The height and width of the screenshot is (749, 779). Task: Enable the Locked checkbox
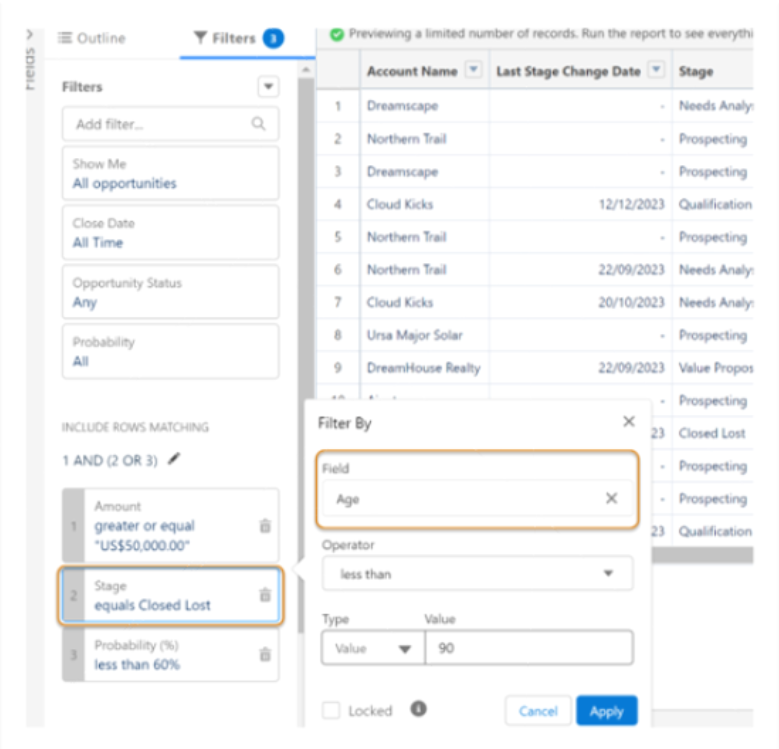pos(331,710)
